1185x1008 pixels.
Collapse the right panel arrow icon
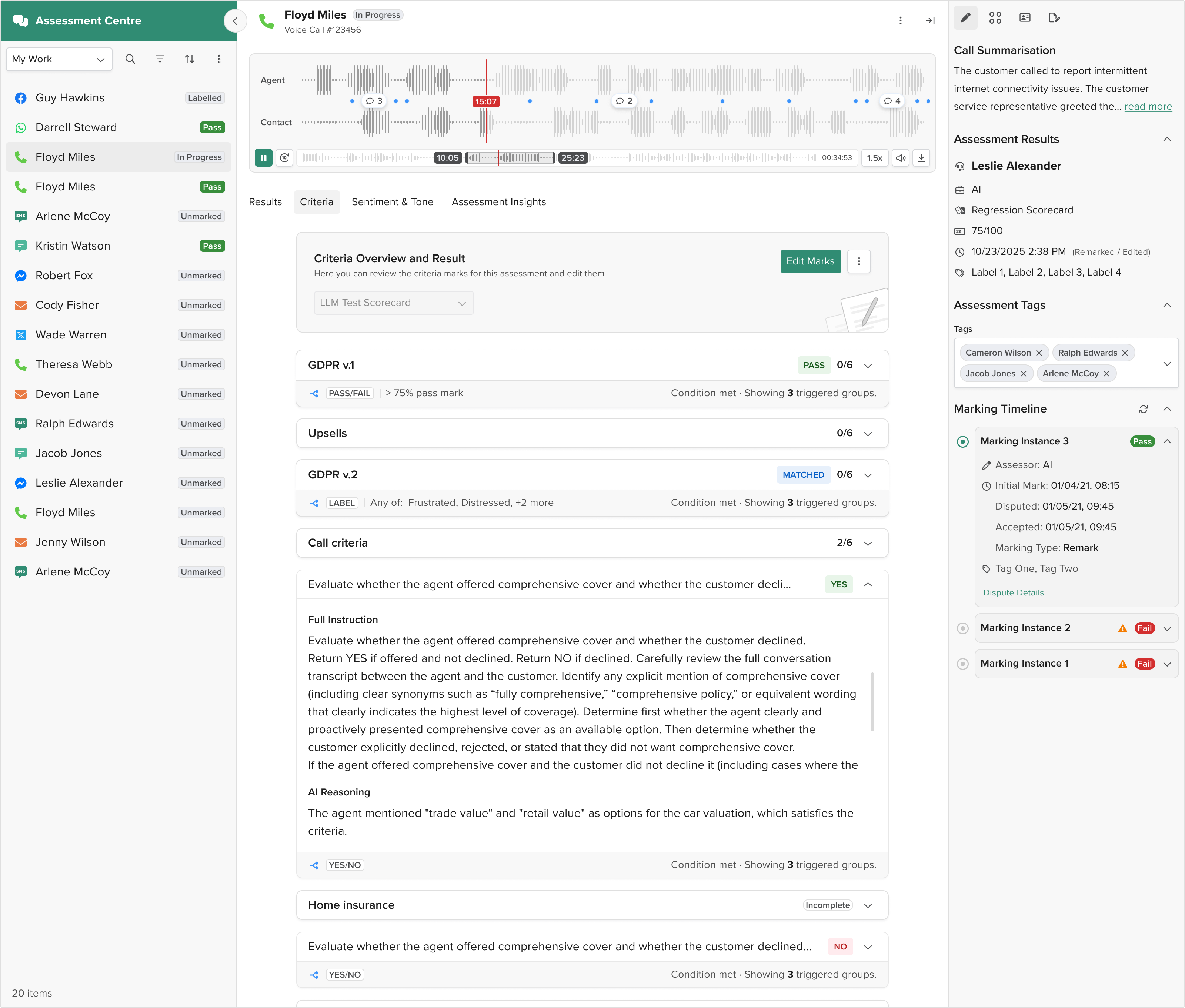coord(930,21)
